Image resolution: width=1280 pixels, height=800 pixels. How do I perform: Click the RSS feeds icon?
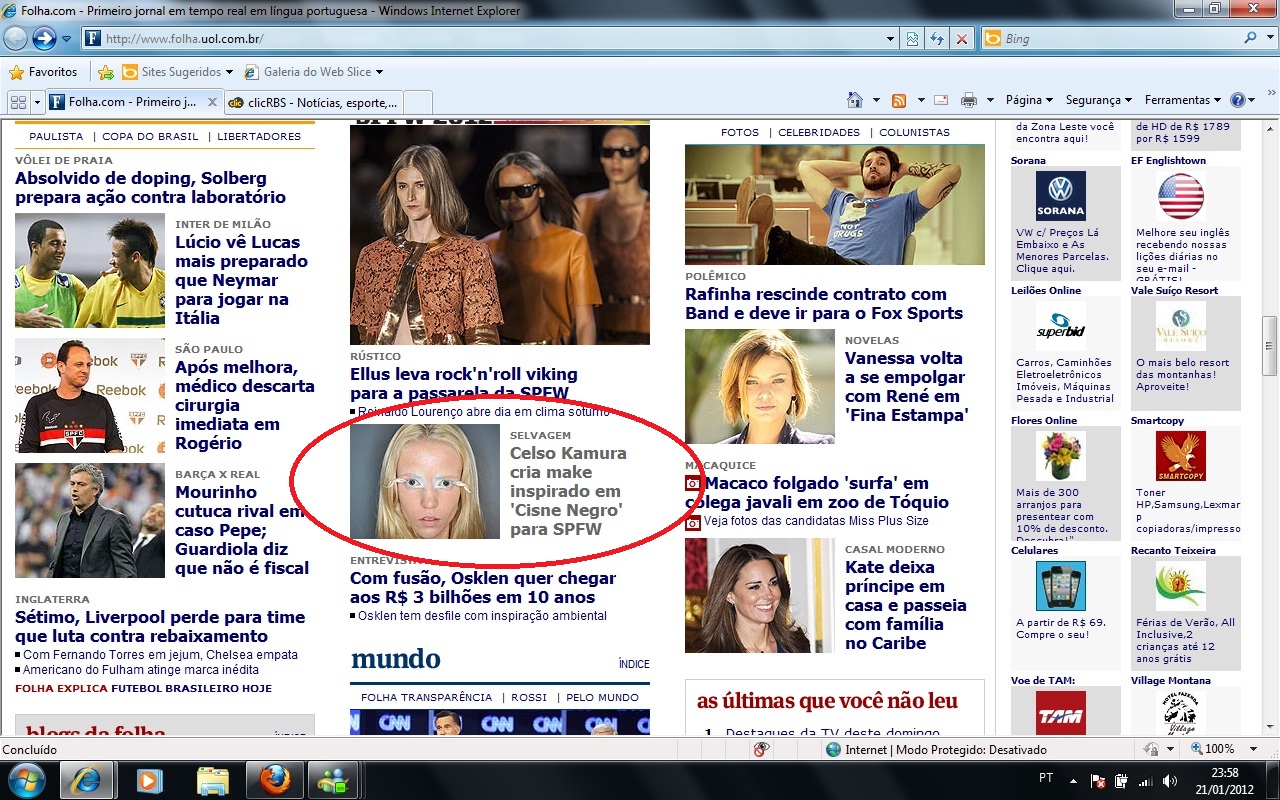tap(899, 100)
